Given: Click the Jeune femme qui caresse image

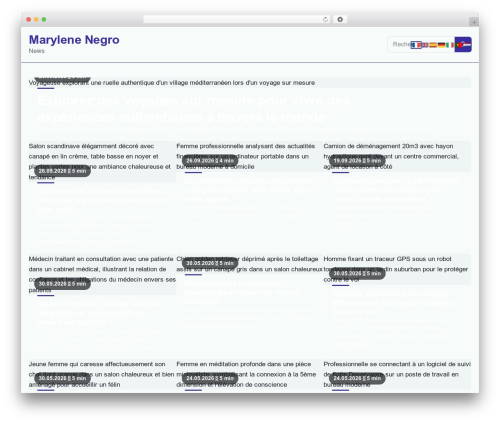Looking at the screenshot, I should pyautogui.click(x=102, y=374).
